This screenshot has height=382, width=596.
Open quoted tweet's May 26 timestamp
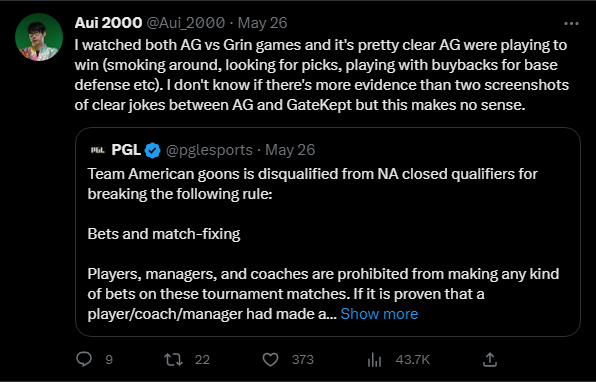pos(290,150)
